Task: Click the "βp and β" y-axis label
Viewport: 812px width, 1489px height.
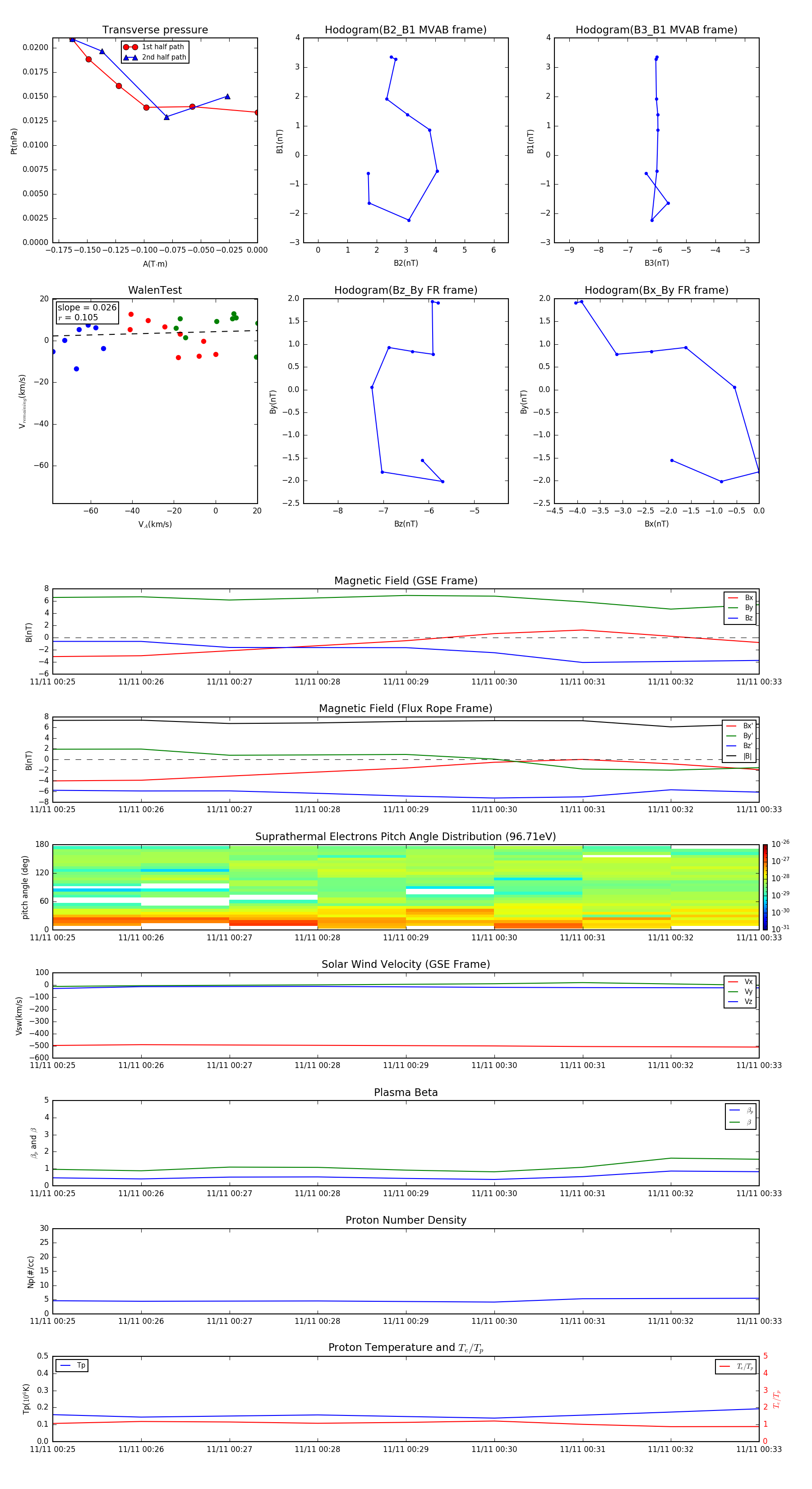Action: tap(33, 1143)
